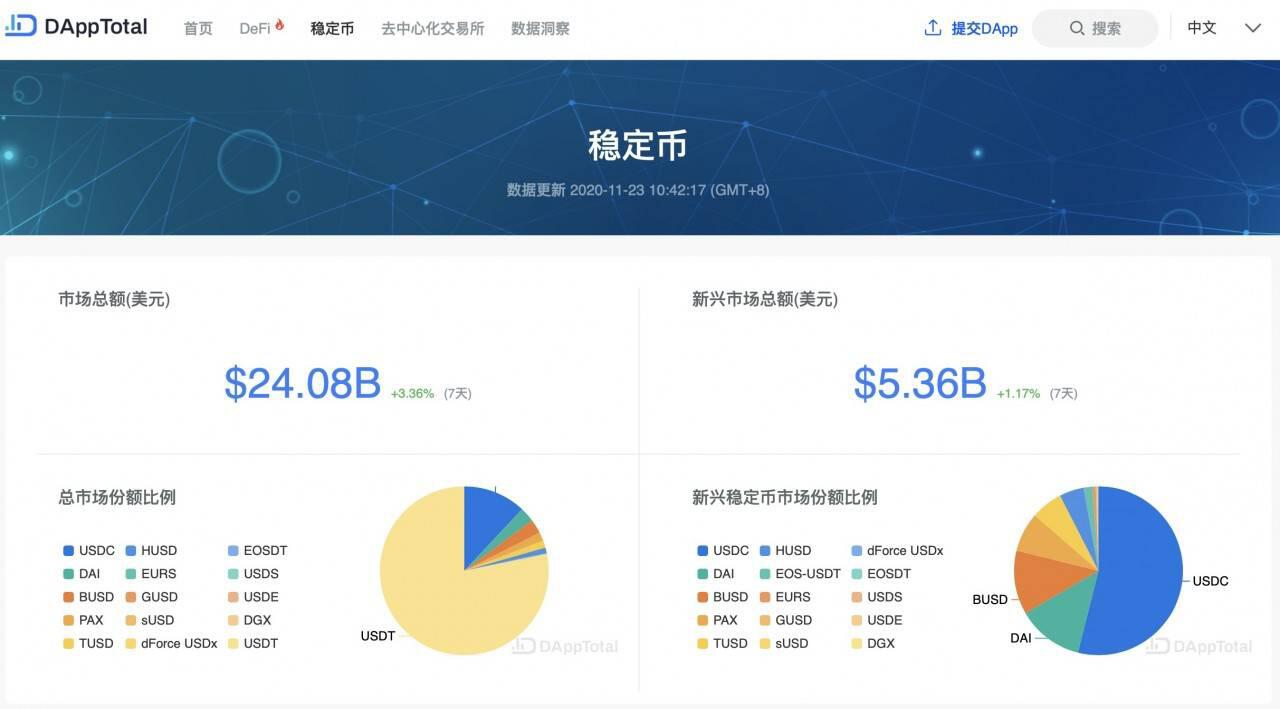
Task: Click the orange BUSD swatch in emerging legend
Action: click(x=703, y=597)
